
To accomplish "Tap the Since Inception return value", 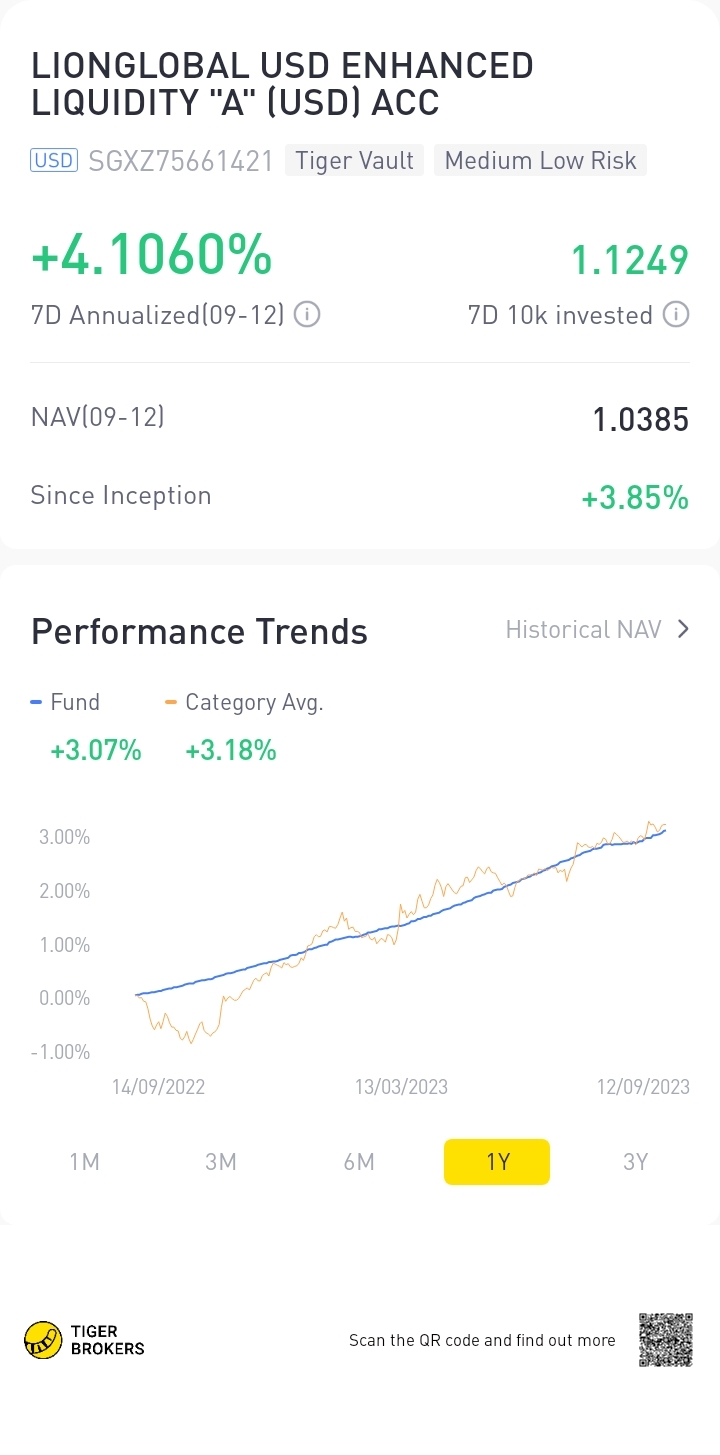I will [635, 497].
